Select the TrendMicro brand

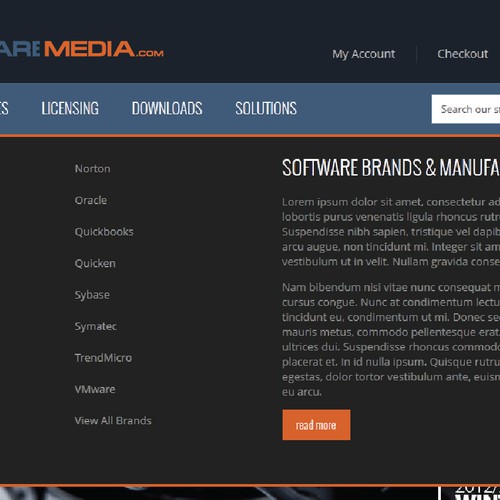click(x=103, y=358)
